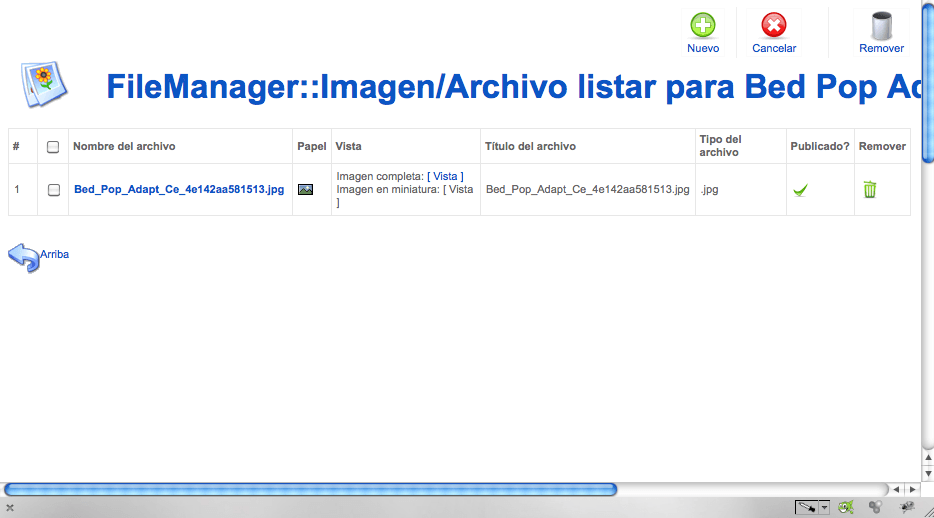Click the vertical scrollbar up arrow
This screenshot has width=934, height=518.
[928, 457]
